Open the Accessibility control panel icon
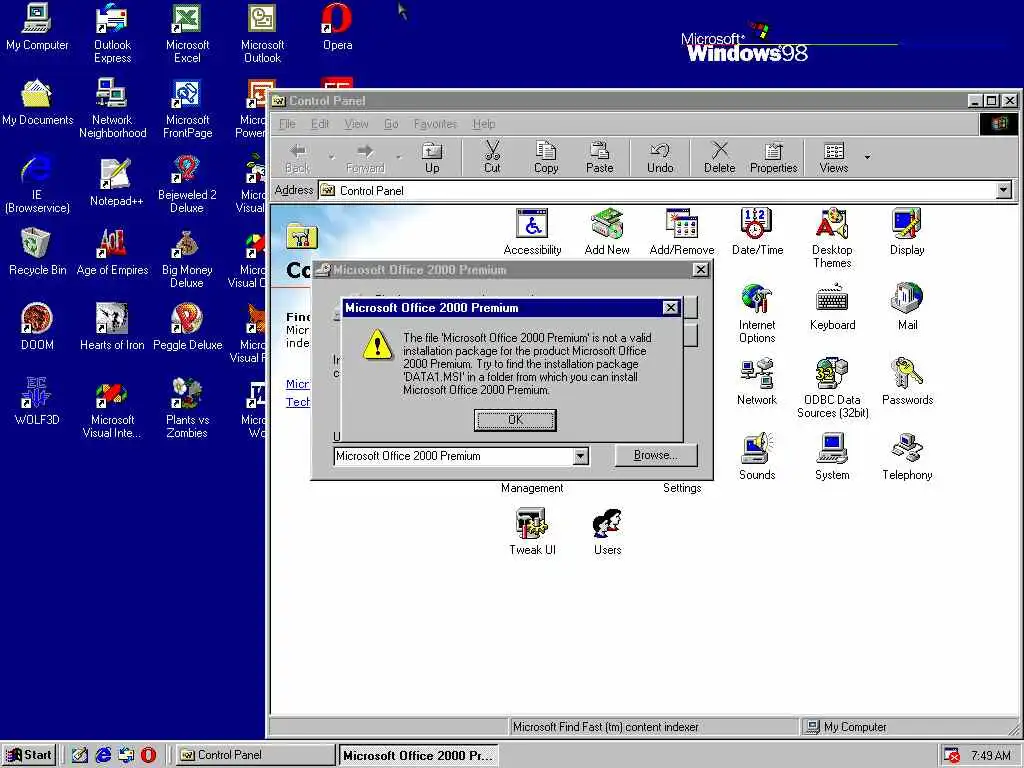Viewport: 1024px width, 768px height. 532,232
